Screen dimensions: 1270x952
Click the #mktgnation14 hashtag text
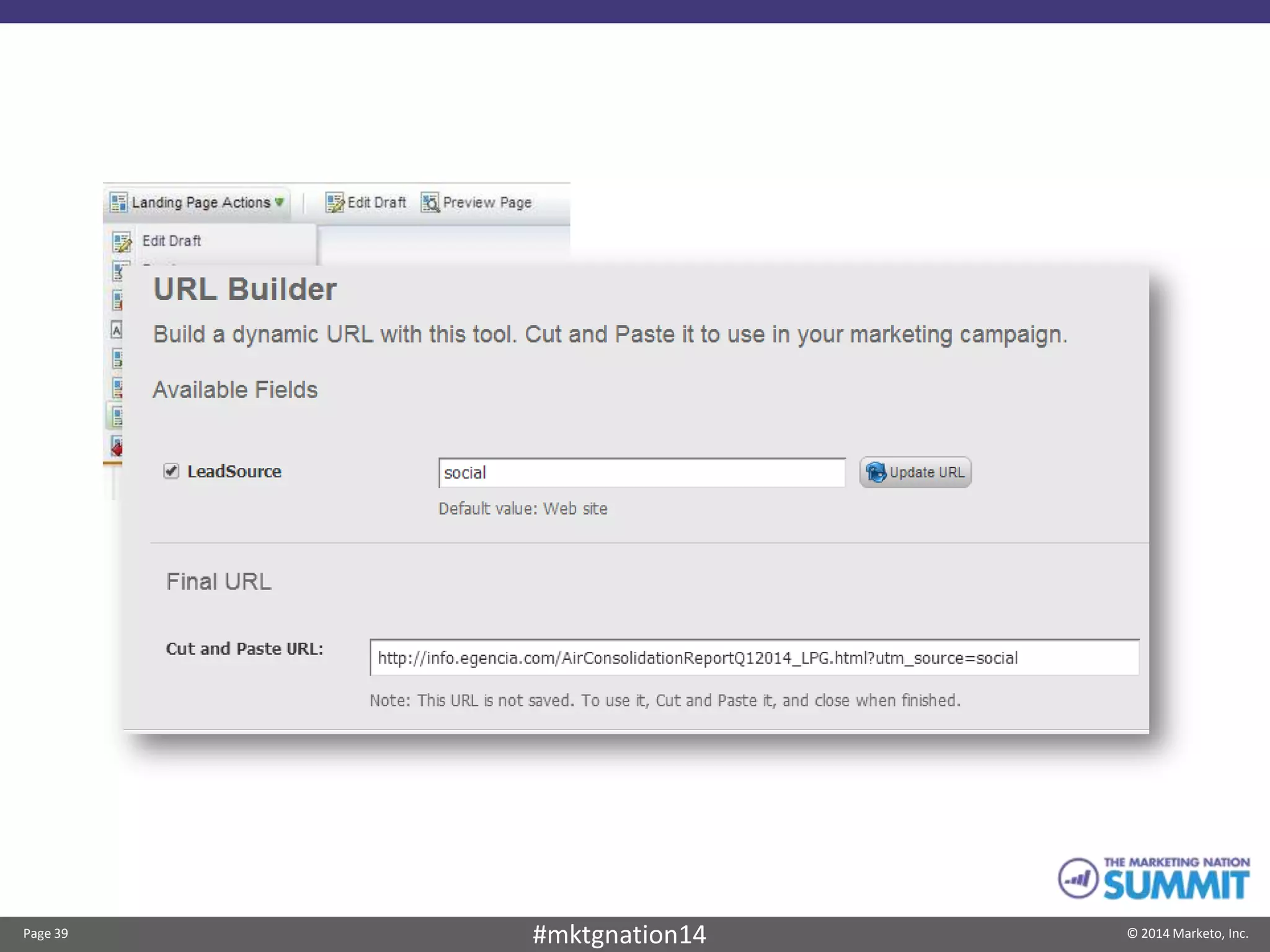(x=619, y=935)
